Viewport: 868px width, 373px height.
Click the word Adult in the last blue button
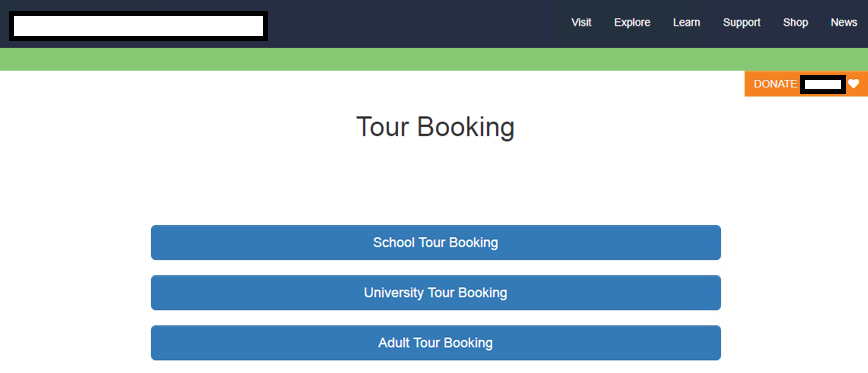pos(394,343)
